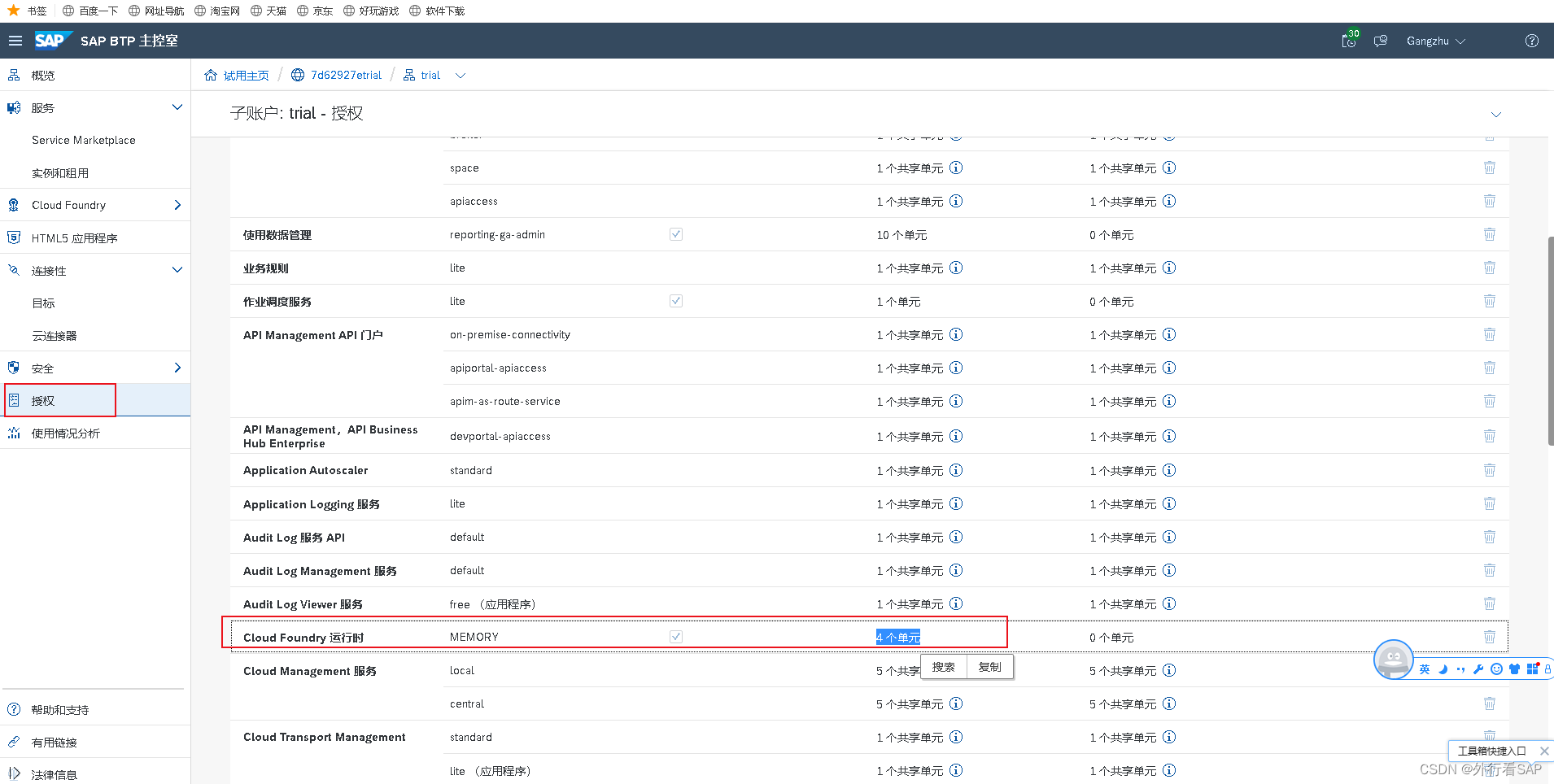Screen dimensions: 1554x784
Task: Delete the Audit Log Management row
Action: pyautogui.click(x=1490, y=570)
